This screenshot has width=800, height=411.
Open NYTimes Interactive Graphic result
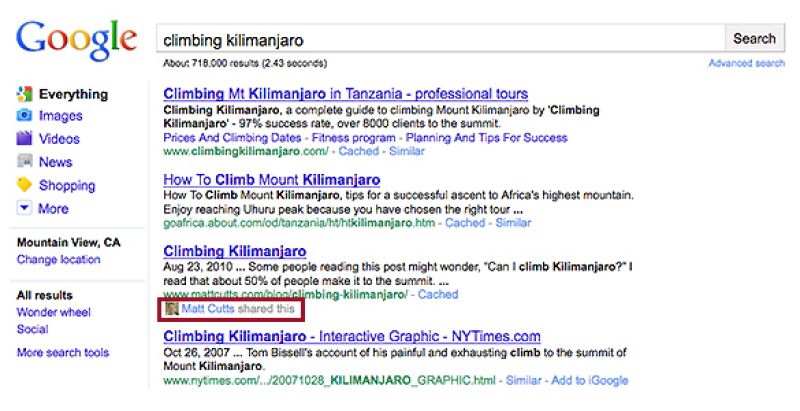[352, 337]
